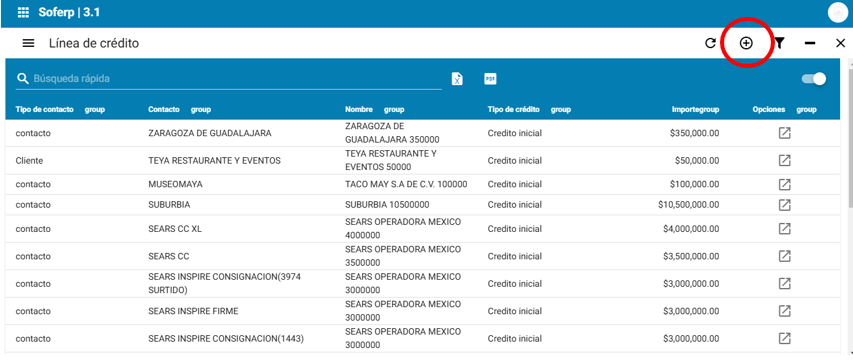
Task: Open the hamburger side menu
Action: (28, 44)
